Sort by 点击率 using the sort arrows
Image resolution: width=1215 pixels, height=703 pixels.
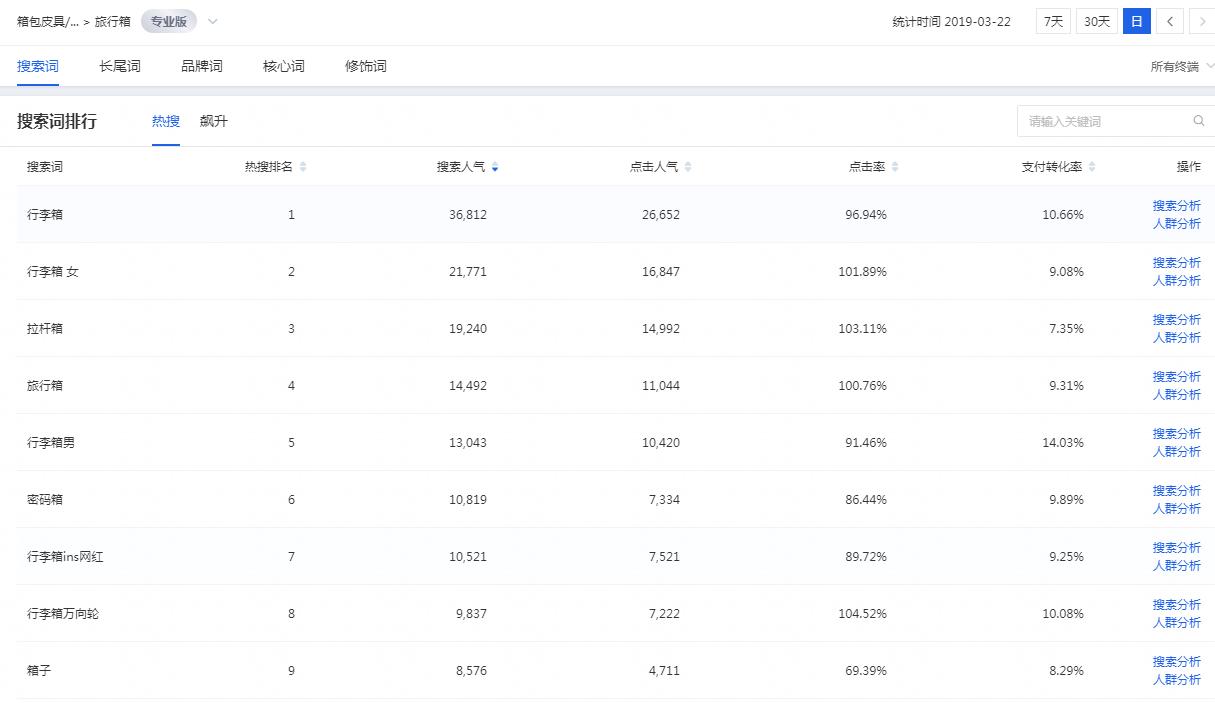tap(893, 167)
